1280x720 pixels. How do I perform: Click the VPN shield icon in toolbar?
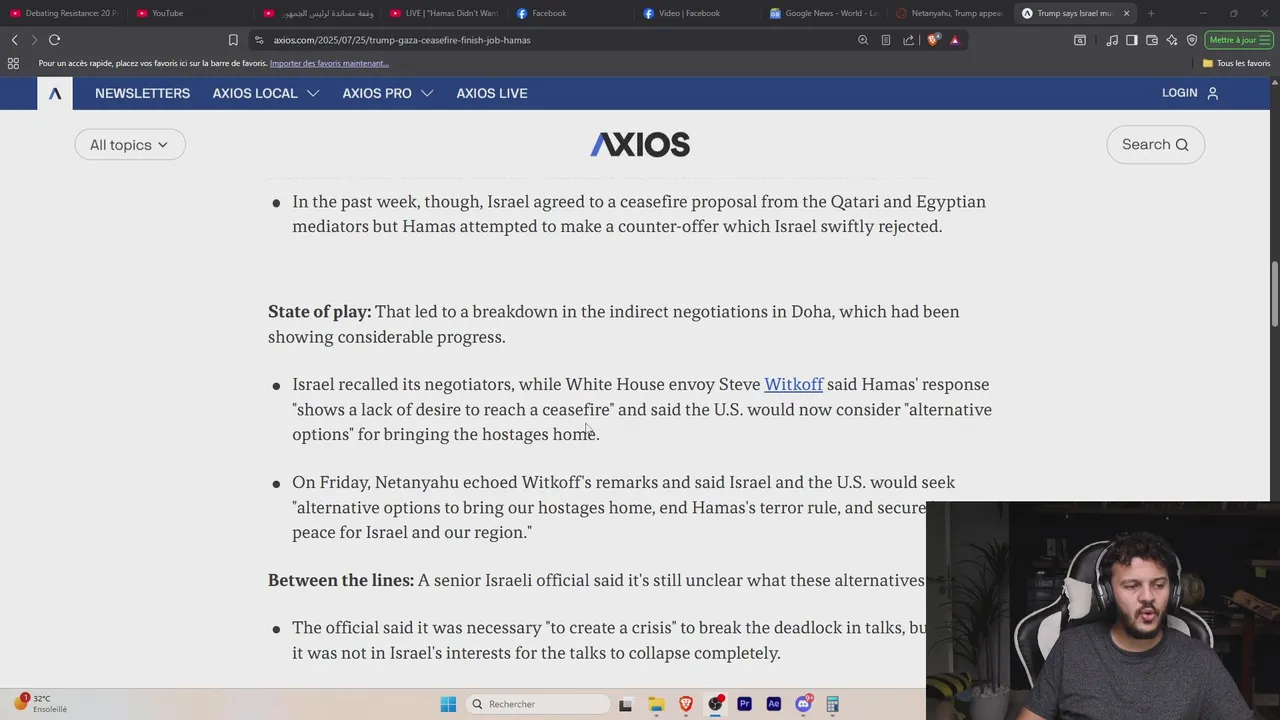coord(1192,40)
